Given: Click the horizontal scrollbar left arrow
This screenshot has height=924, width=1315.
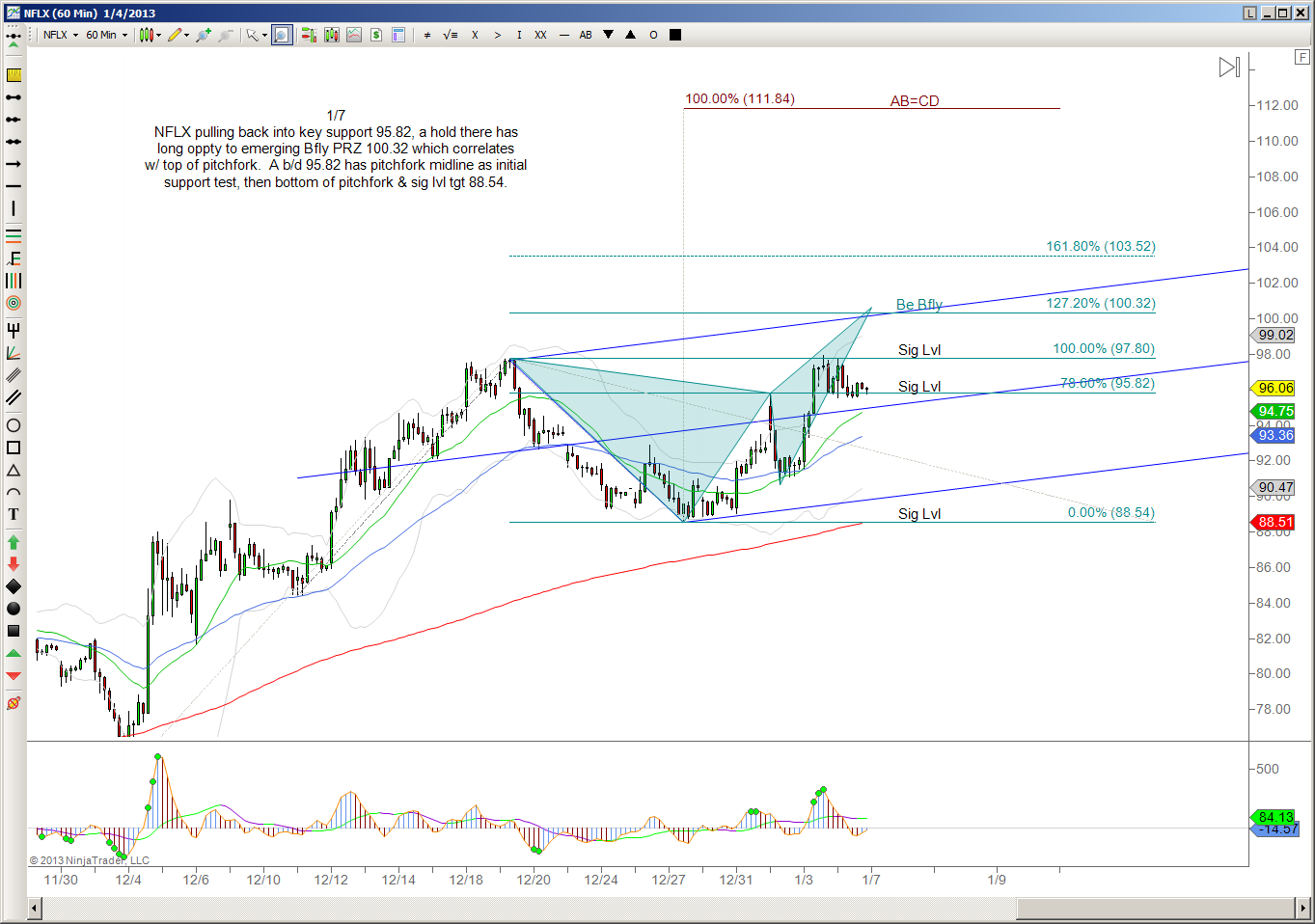Looking at the screenshot, I should [x=35, y=909].
